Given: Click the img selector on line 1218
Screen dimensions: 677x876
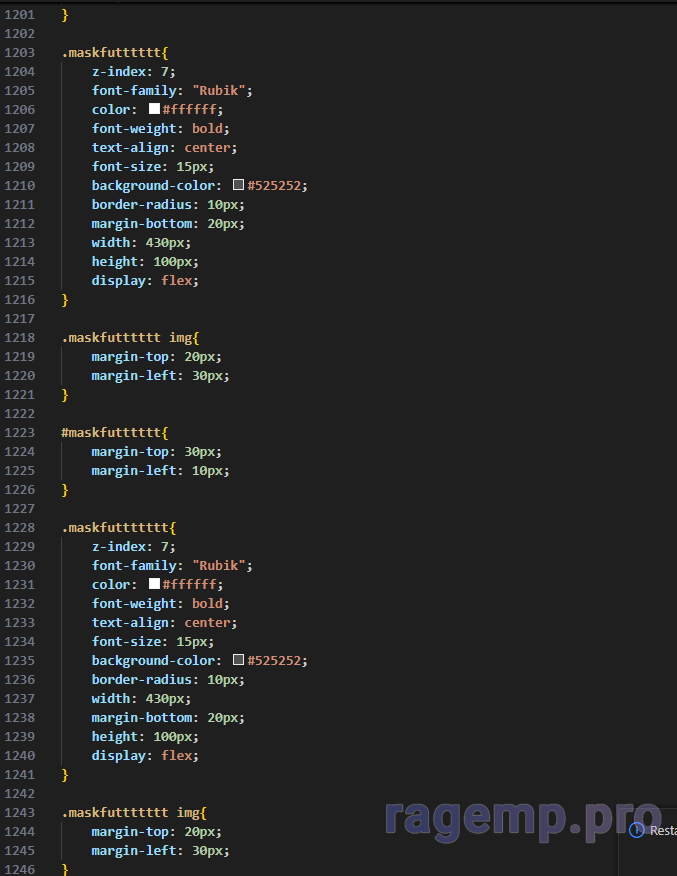Looking at the screenshot, I should tap(180, 337).
